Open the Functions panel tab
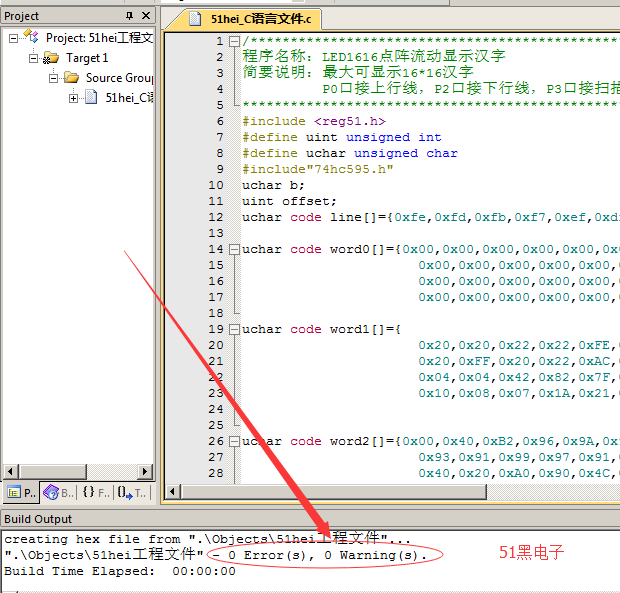The image size is (620, 593). pyautogui.click(x=95, y=492)
